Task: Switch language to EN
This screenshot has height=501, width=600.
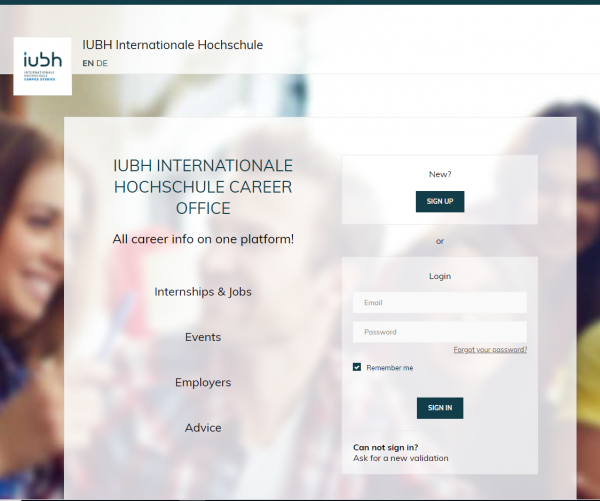Action: 88,63
